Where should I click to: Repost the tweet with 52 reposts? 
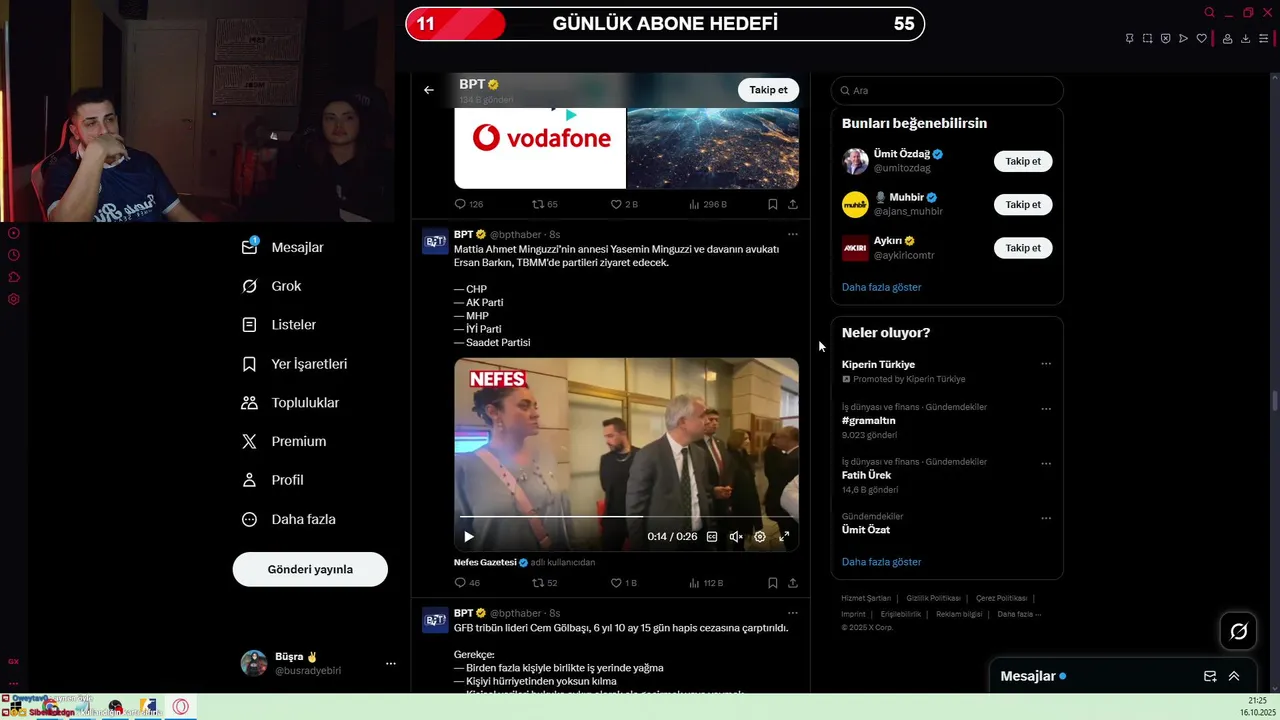[545, 583]
